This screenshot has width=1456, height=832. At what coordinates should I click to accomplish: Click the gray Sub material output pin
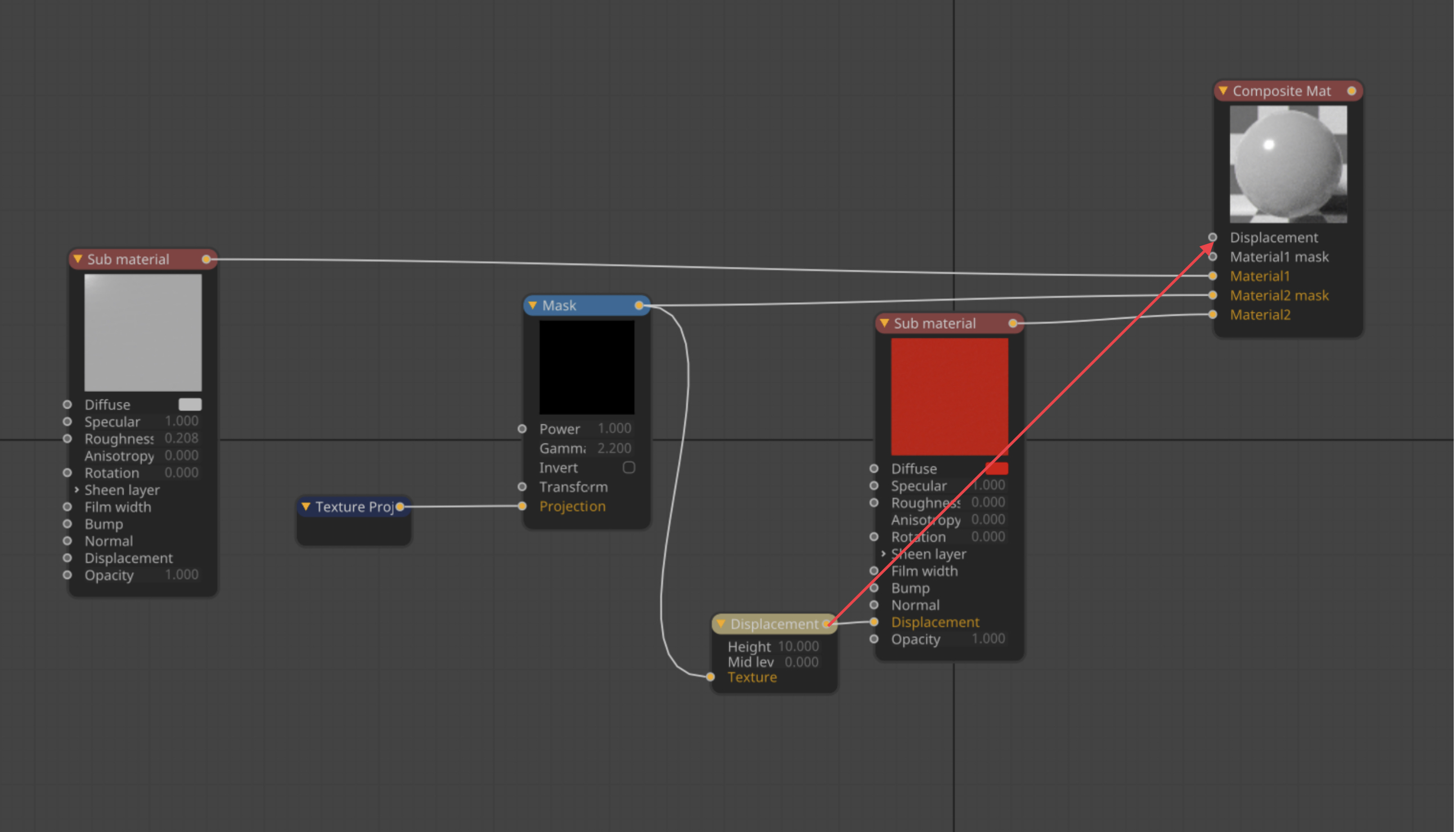pos(206,260)
